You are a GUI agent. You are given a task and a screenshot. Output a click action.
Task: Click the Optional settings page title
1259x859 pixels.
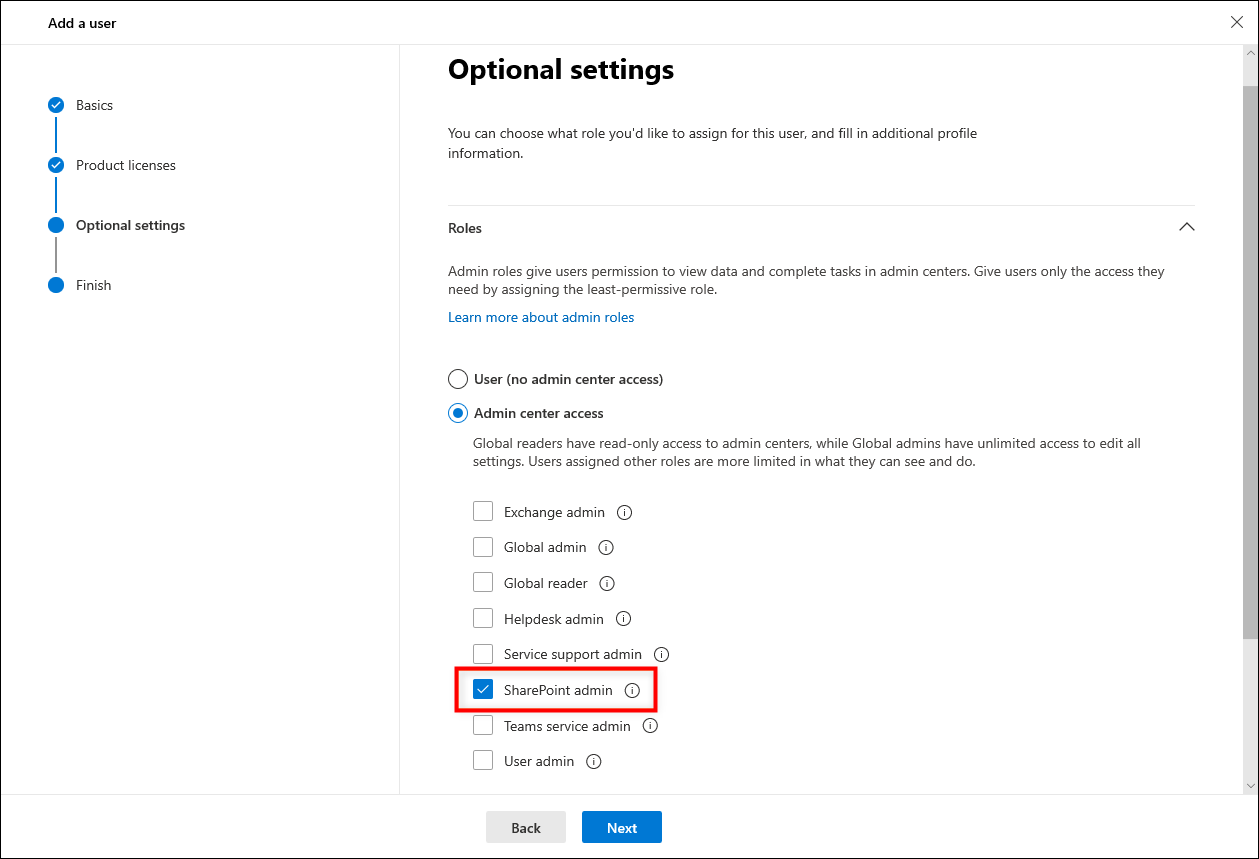coord(561,69)
